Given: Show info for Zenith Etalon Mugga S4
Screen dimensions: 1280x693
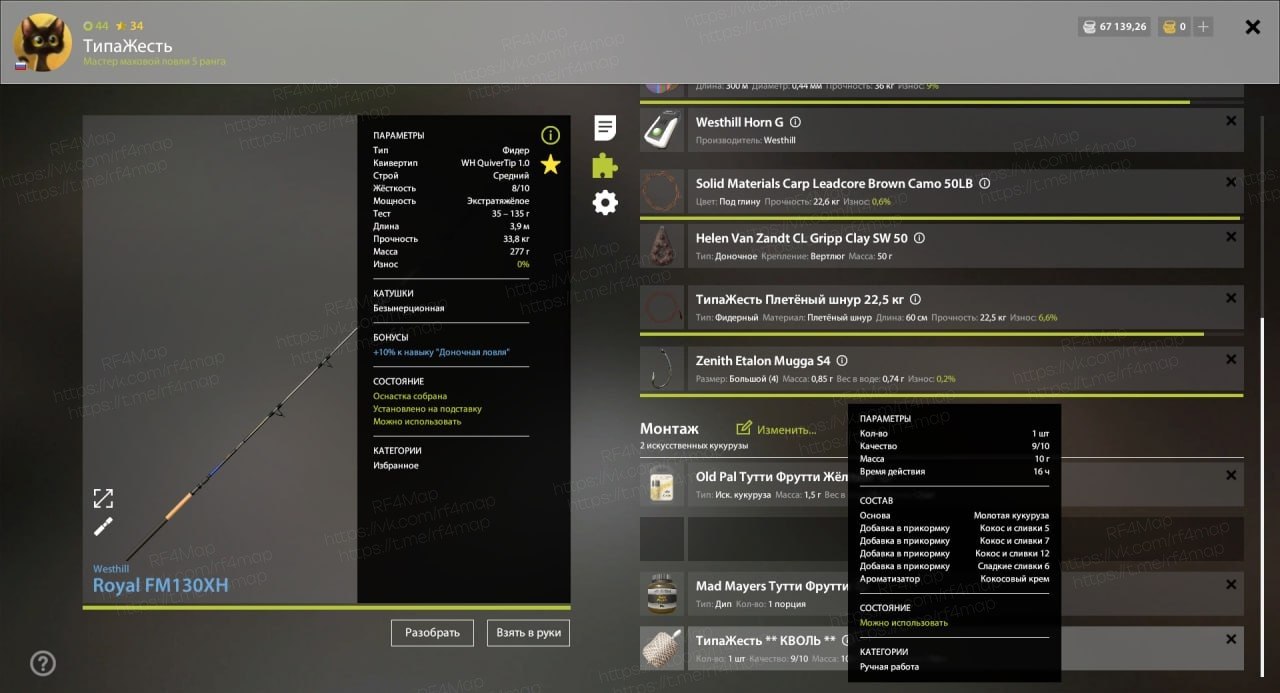Looking at the screenshot, I should (842, 361).
